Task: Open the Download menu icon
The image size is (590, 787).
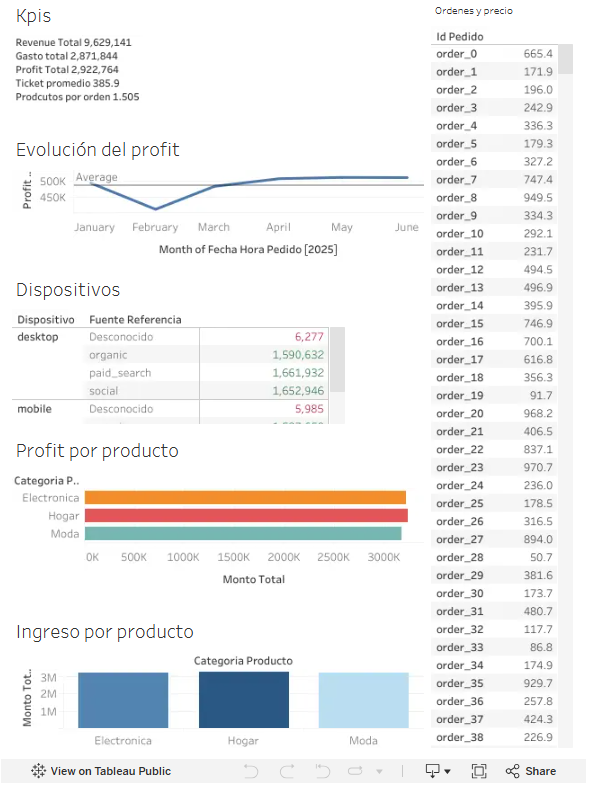Action: (x=437, y=771)
